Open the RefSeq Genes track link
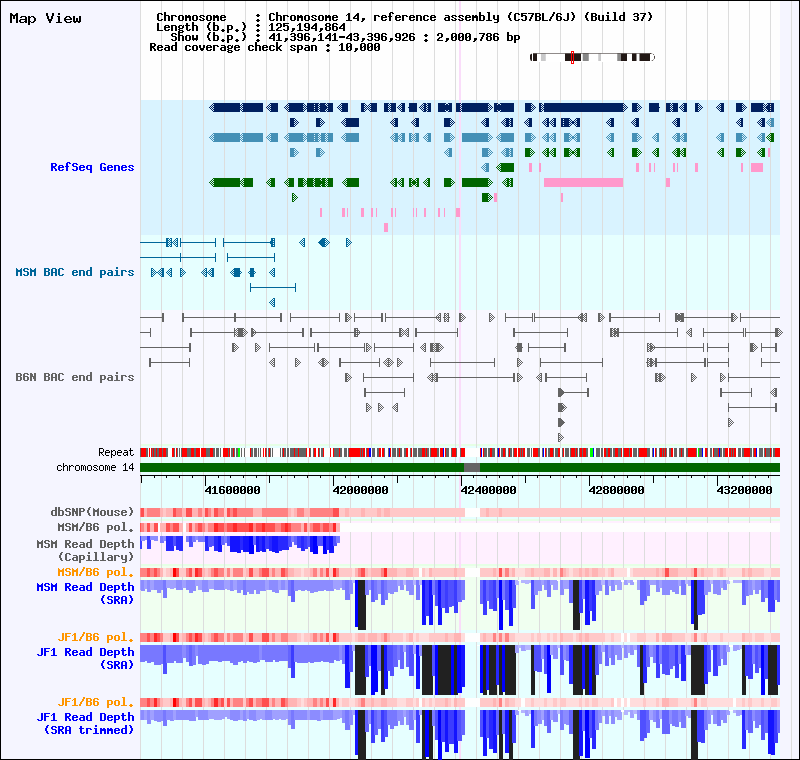The height and width of the screenshot is (760, 800). tap(92, 167)
